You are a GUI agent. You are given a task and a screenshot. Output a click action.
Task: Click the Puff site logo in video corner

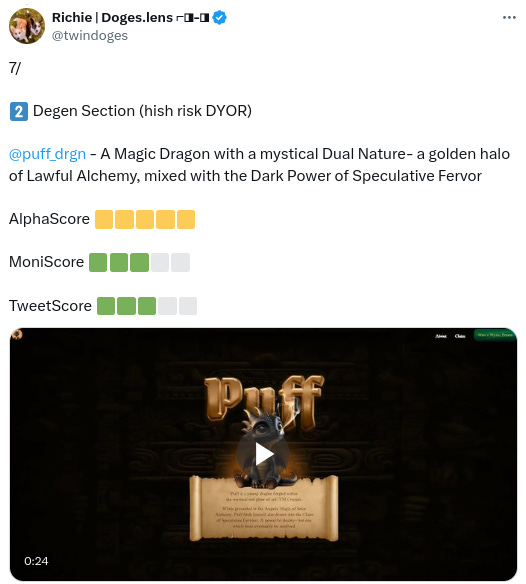coord(17,335)
